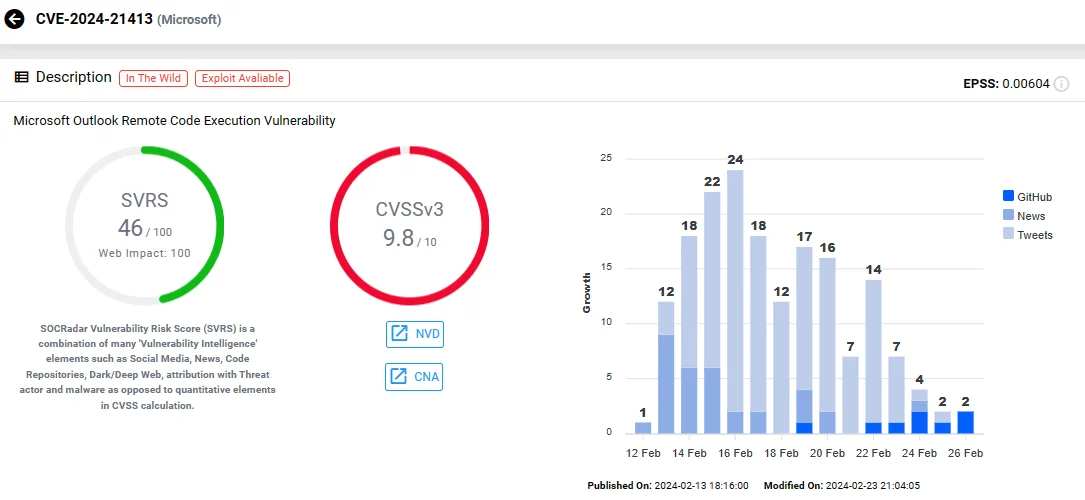Image resolution: width=1085 pixels, height=500 pixels.
Task: Click the Description list icon
Action: (21, 77)
